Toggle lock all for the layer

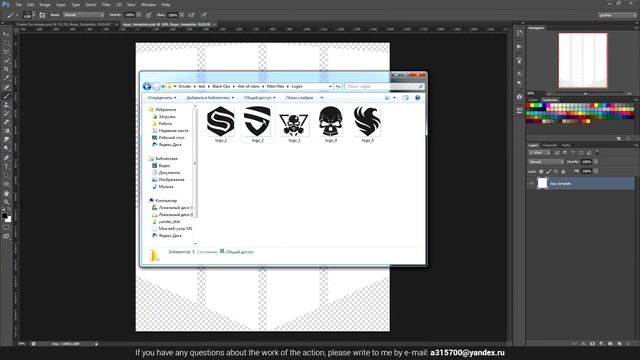[x=563, y=171]
